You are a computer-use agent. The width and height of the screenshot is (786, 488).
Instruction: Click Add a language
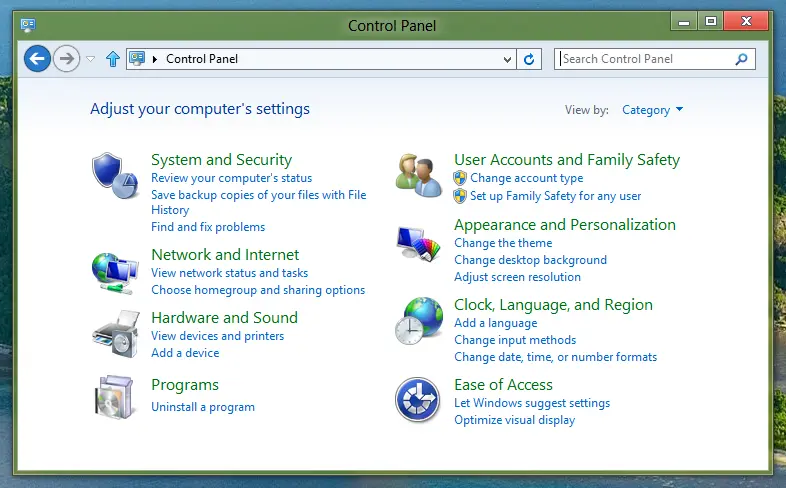click(496, 323)
